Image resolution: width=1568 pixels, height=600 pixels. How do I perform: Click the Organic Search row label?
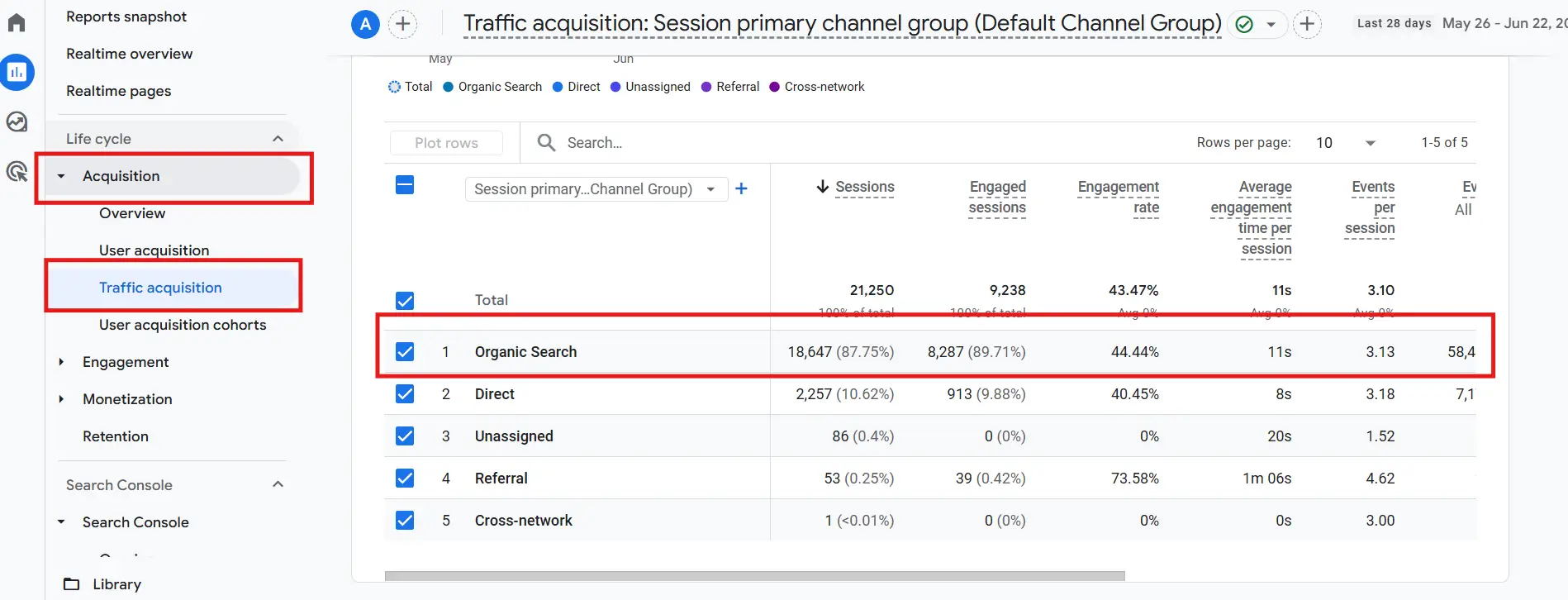(x=526, y=352)
